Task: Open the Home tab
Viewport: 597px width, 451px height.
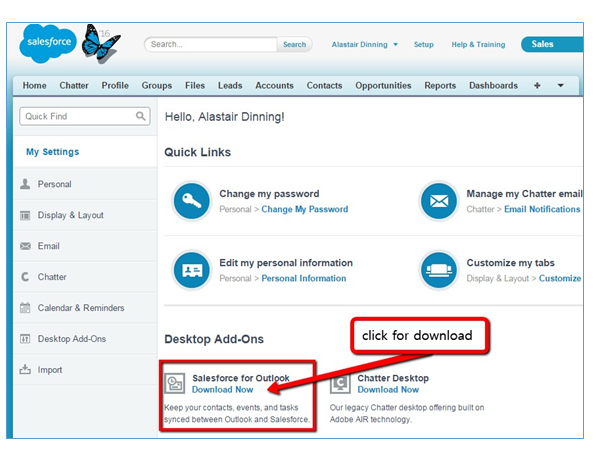Action: 34,86
